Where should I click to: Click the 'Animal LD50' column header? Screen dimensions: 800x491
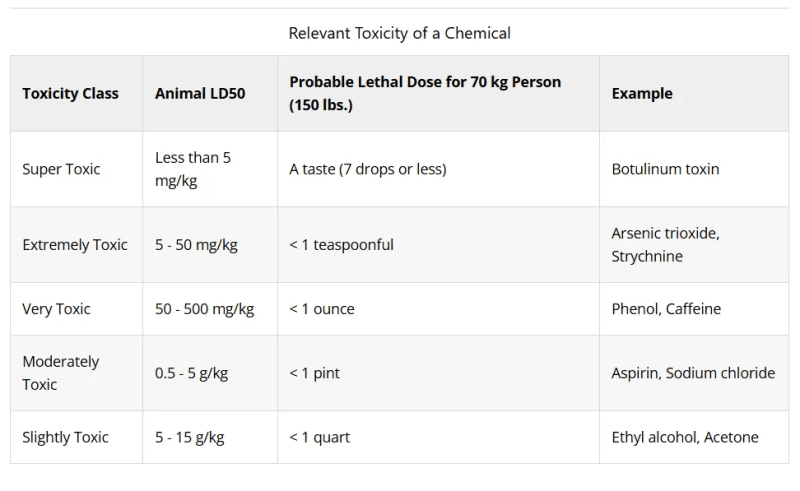[x=200, y=93]
